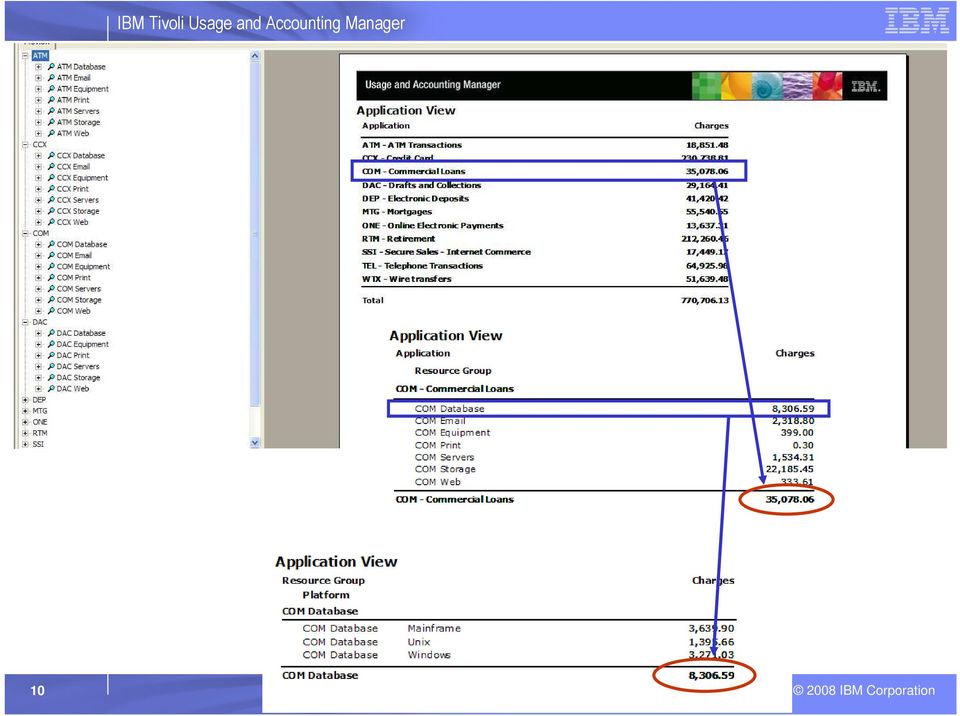The height and width of the screenshot is (716, 960).
Task: Expand the SSI tree node
Action: [x=26, y=444]
